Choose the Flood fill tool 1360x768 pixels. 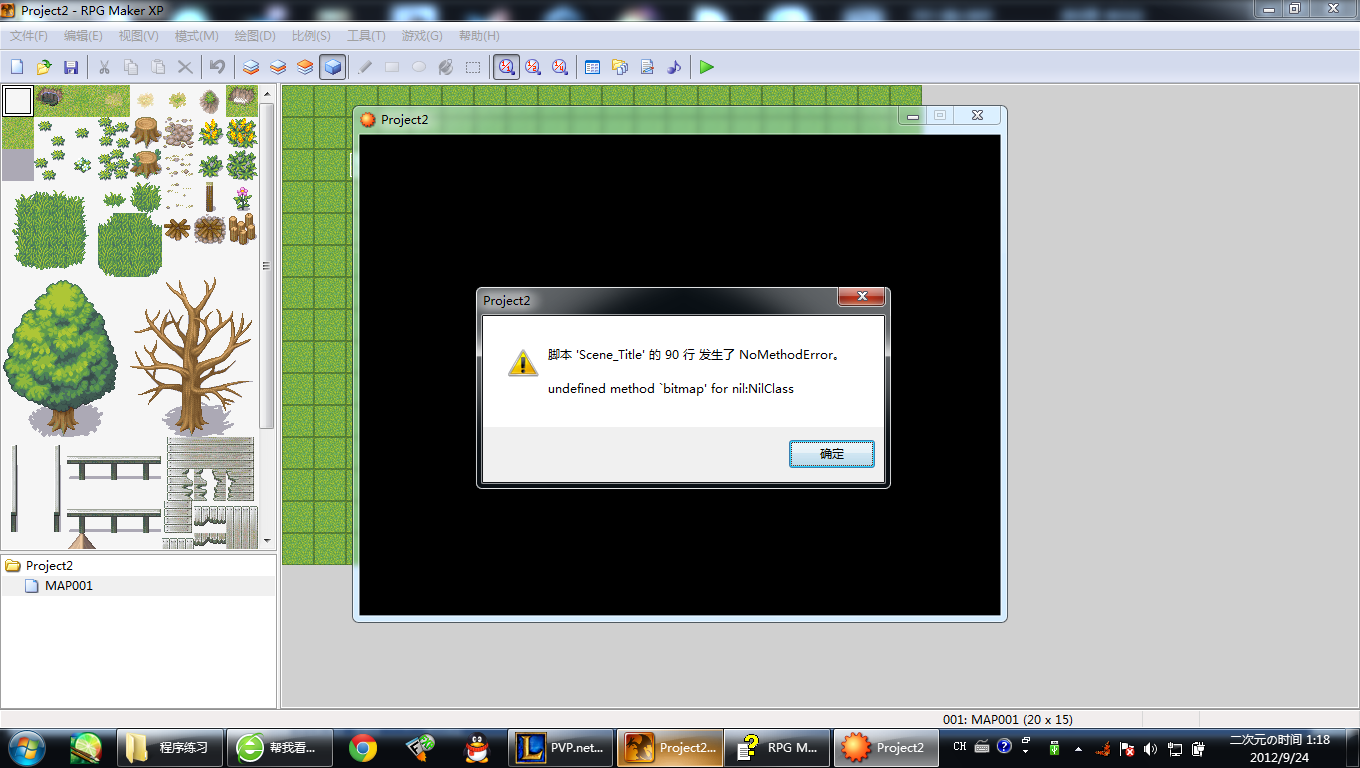click(446, 67)
